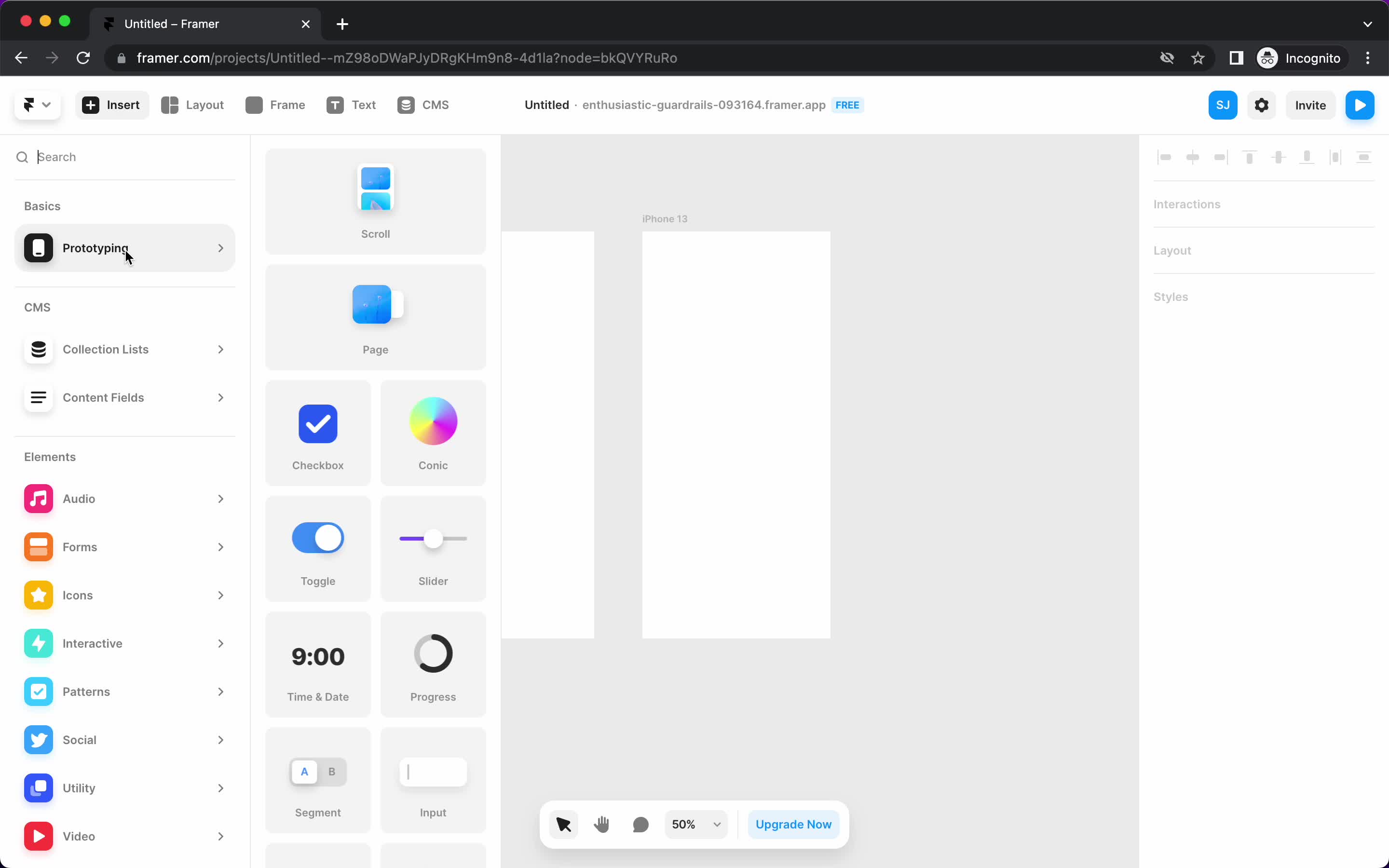Expand the Content Fields category

(125, 397)
